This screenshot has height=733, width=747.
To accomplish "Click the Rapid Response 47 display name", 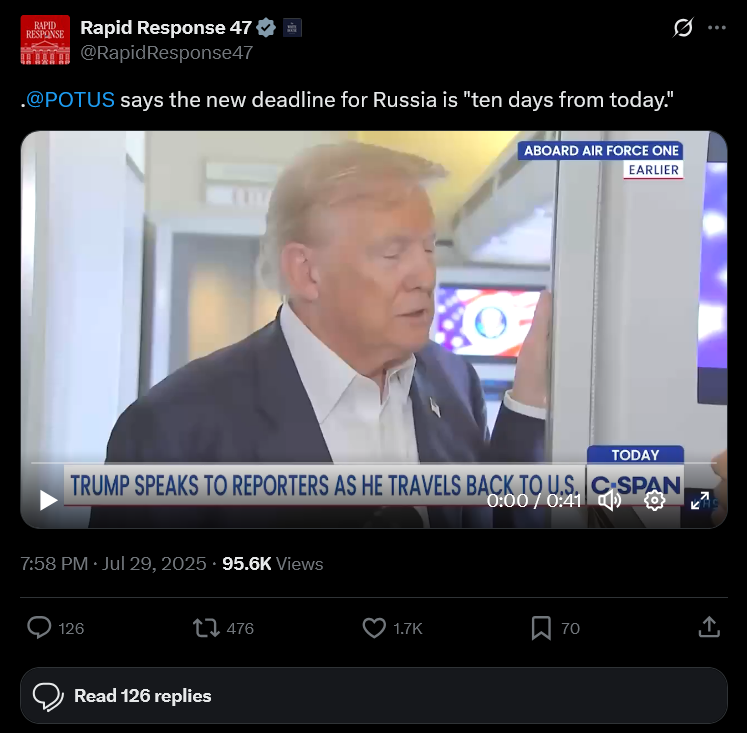I will pyautogui.click(x=166, y=28).
